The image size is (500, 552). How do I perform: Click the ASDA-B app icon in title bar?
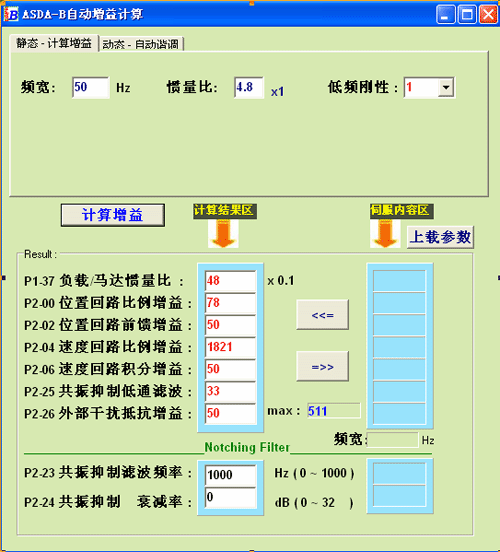point(11,14)
